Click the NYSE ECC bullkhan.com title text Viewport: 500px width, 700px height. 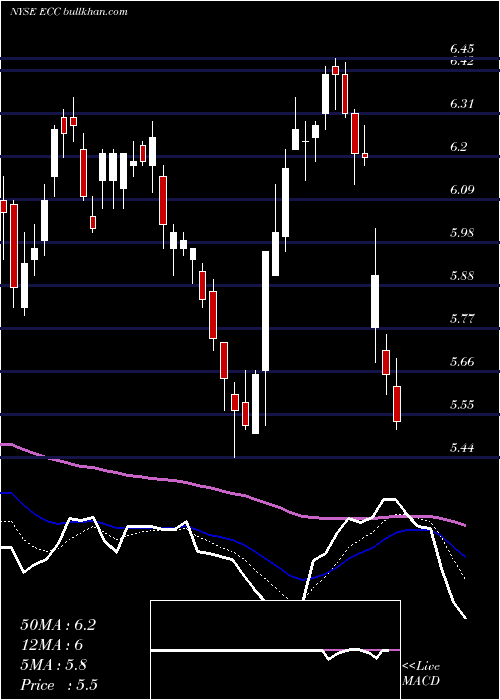coord(69,11)
